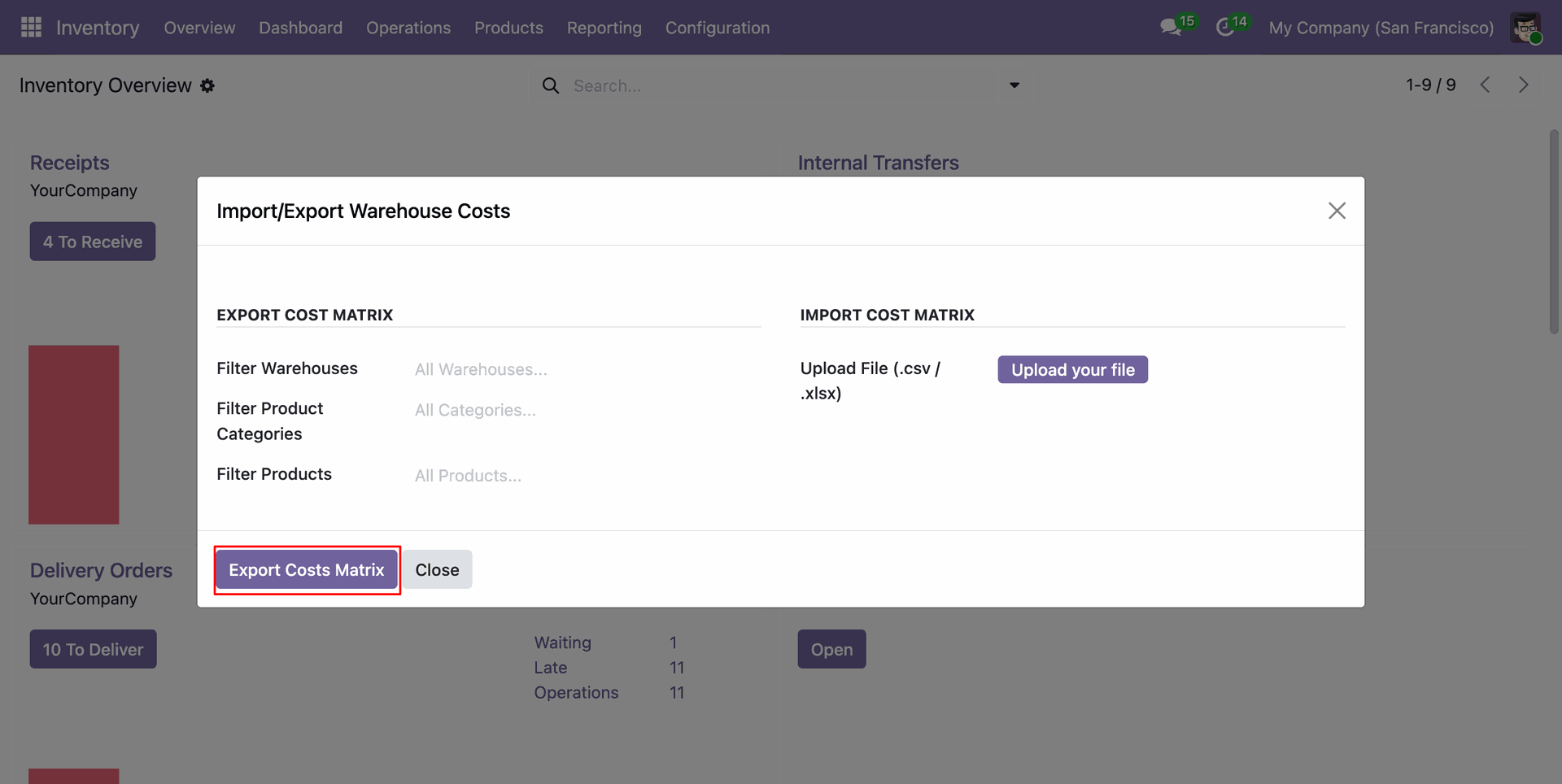Open the apps grid menu icon
The width and height of the screenshot is (1562, 784).
coord(31,28)
